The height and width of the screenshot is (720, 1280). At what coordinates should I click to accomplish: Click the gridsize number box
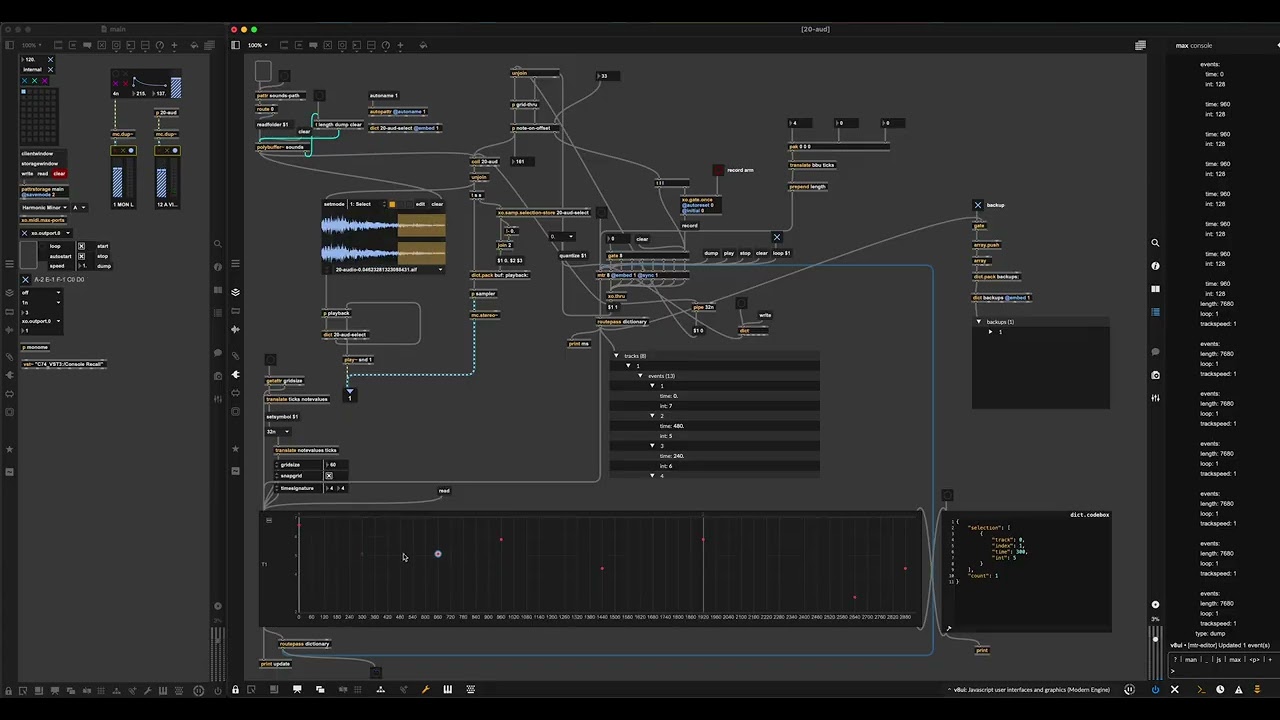336,465
